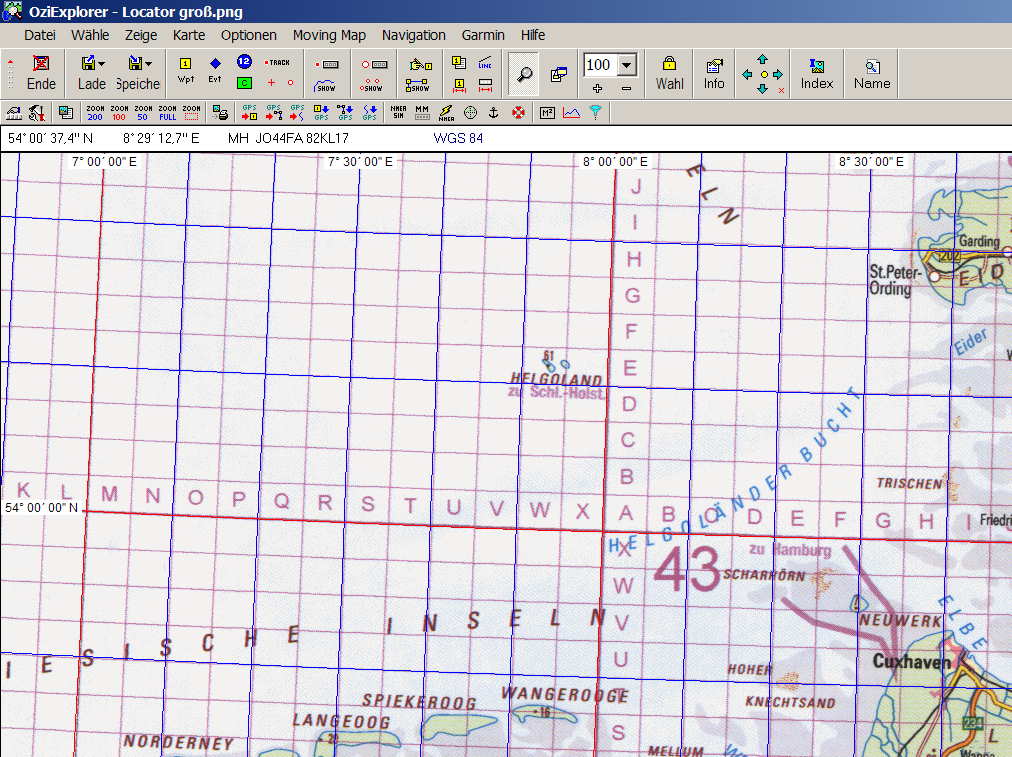The width and height of the screenshot is (1012, 757).
Task: Toggle the NMEA SIM simulator icon
Action: [398, 113]
